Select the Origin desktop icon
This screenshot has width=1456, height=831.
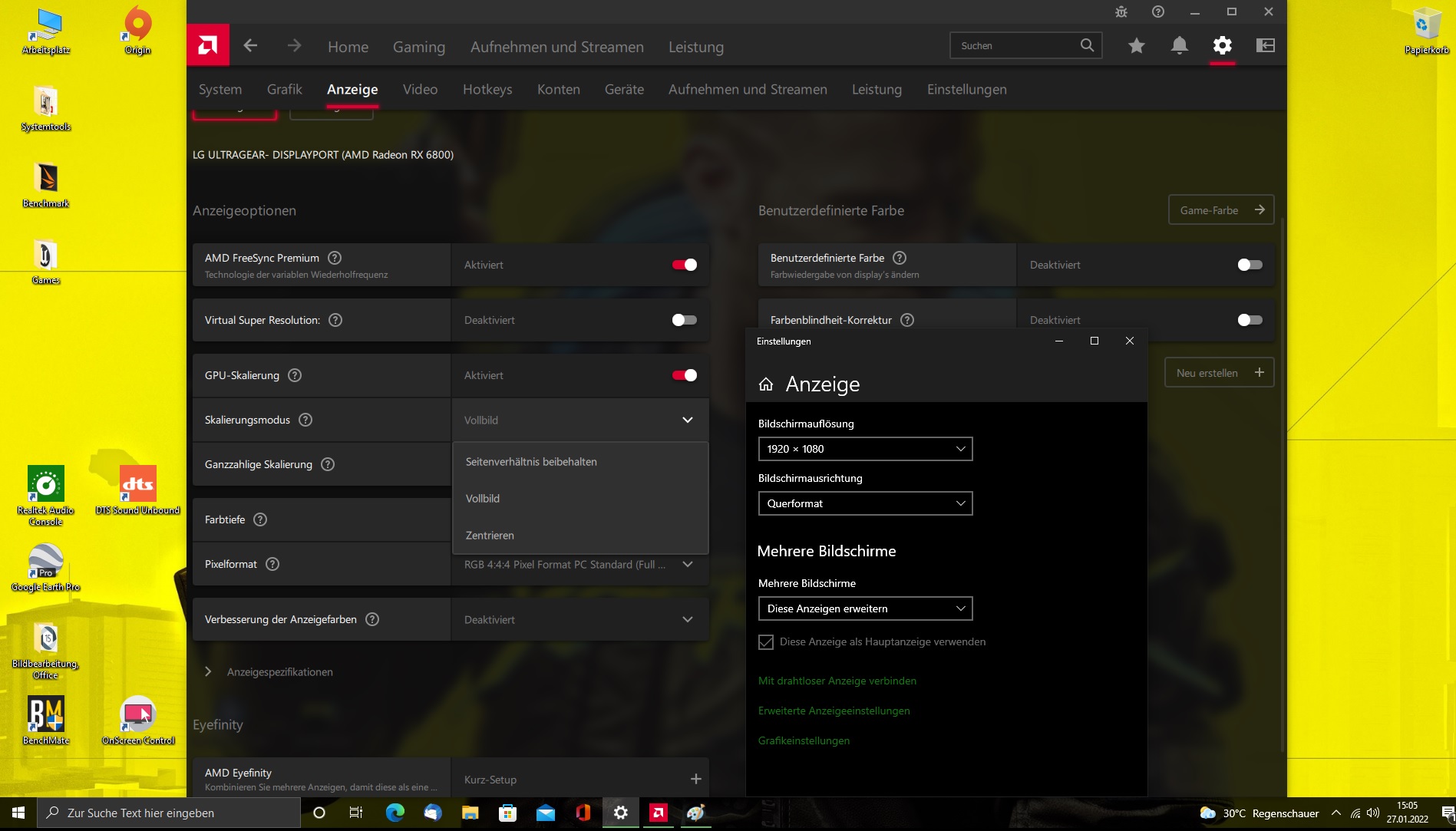[138, 31]
